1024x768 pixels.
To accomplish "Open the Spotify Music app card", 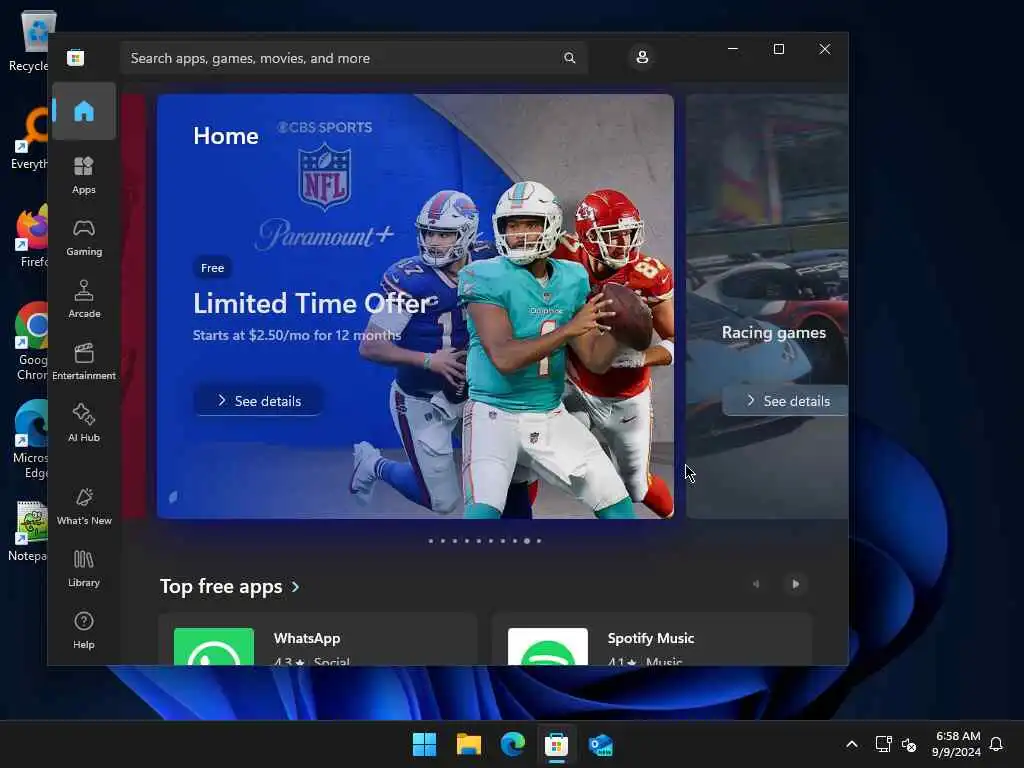I will click(652, 640).
